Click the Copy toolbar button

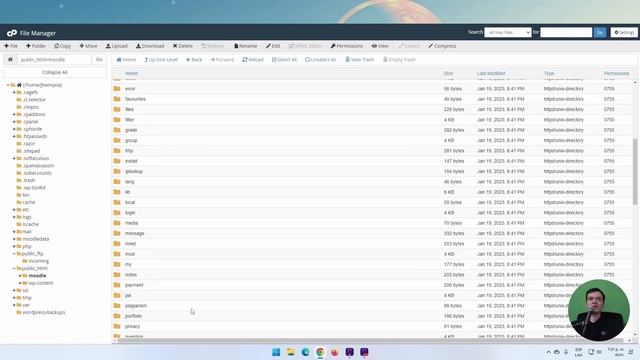[62, 46]
